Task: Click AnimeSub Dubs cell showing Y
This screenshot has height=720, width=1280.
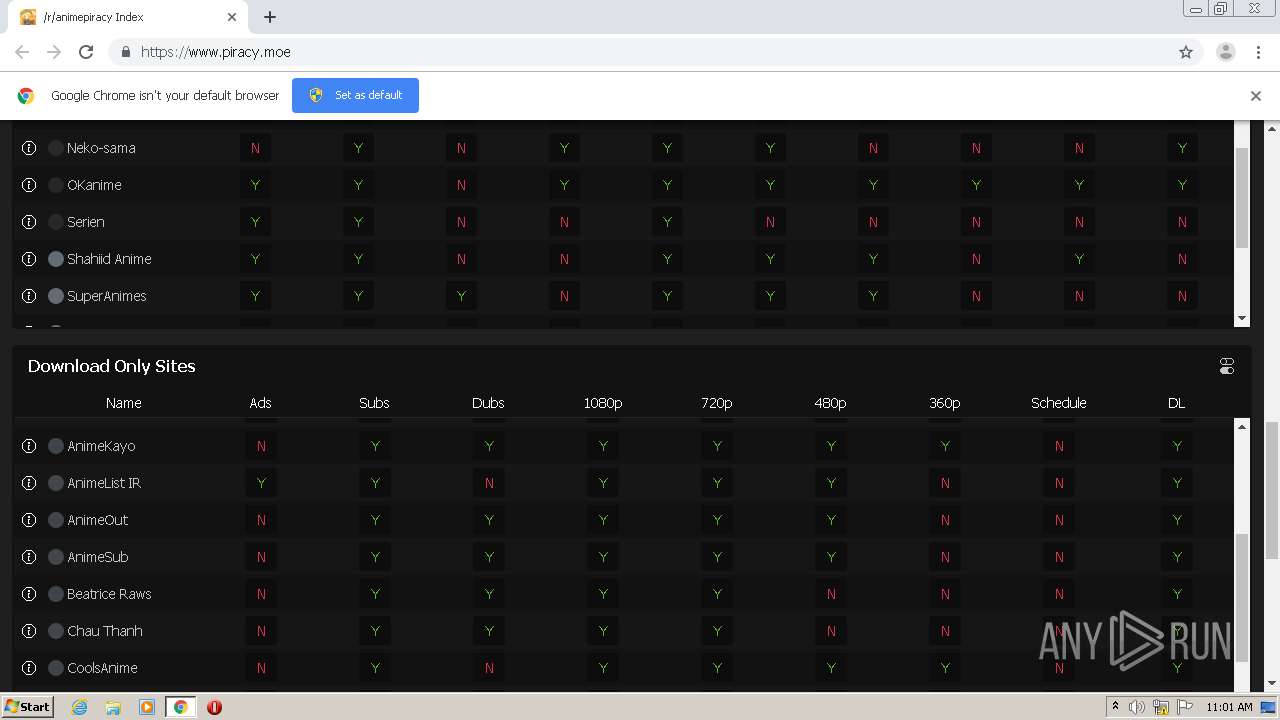Action: coord(489,557)
